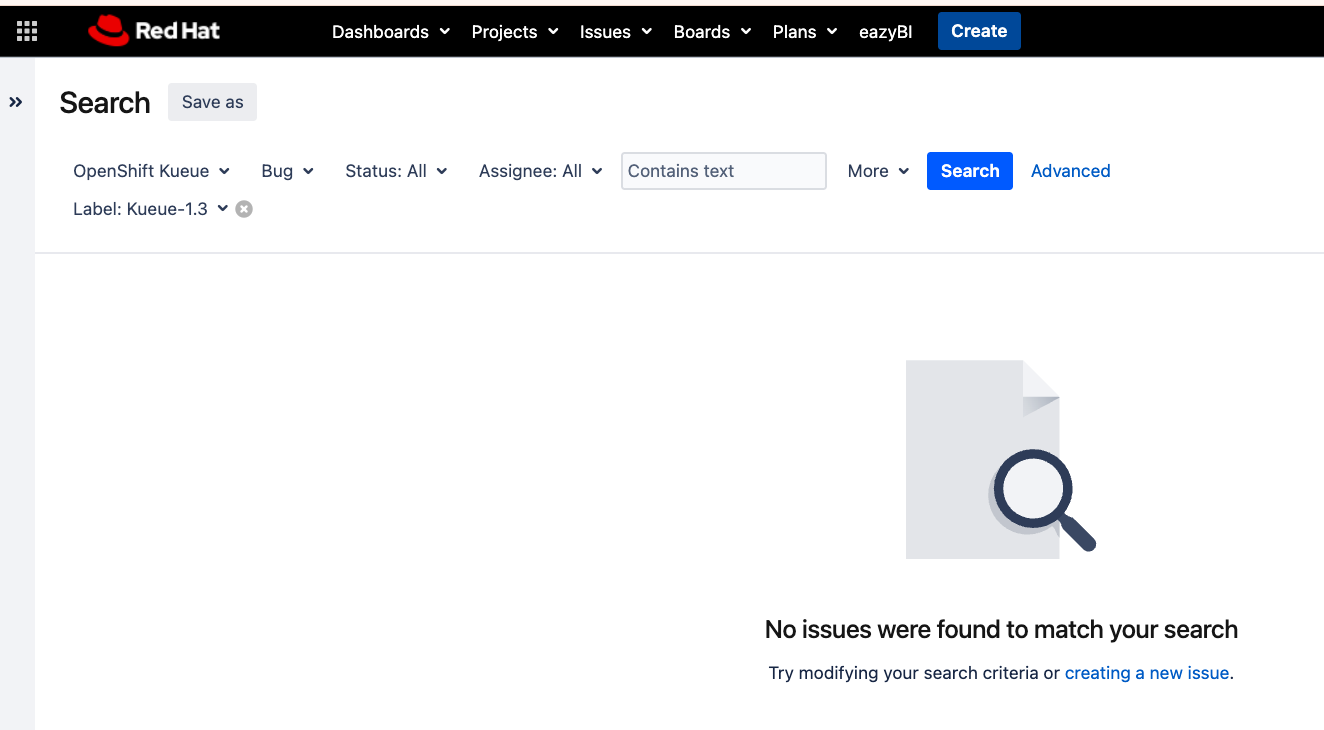Open the app switcher grid icon
The height and width of the screenshot is (730, 1324).
(27, 31)
